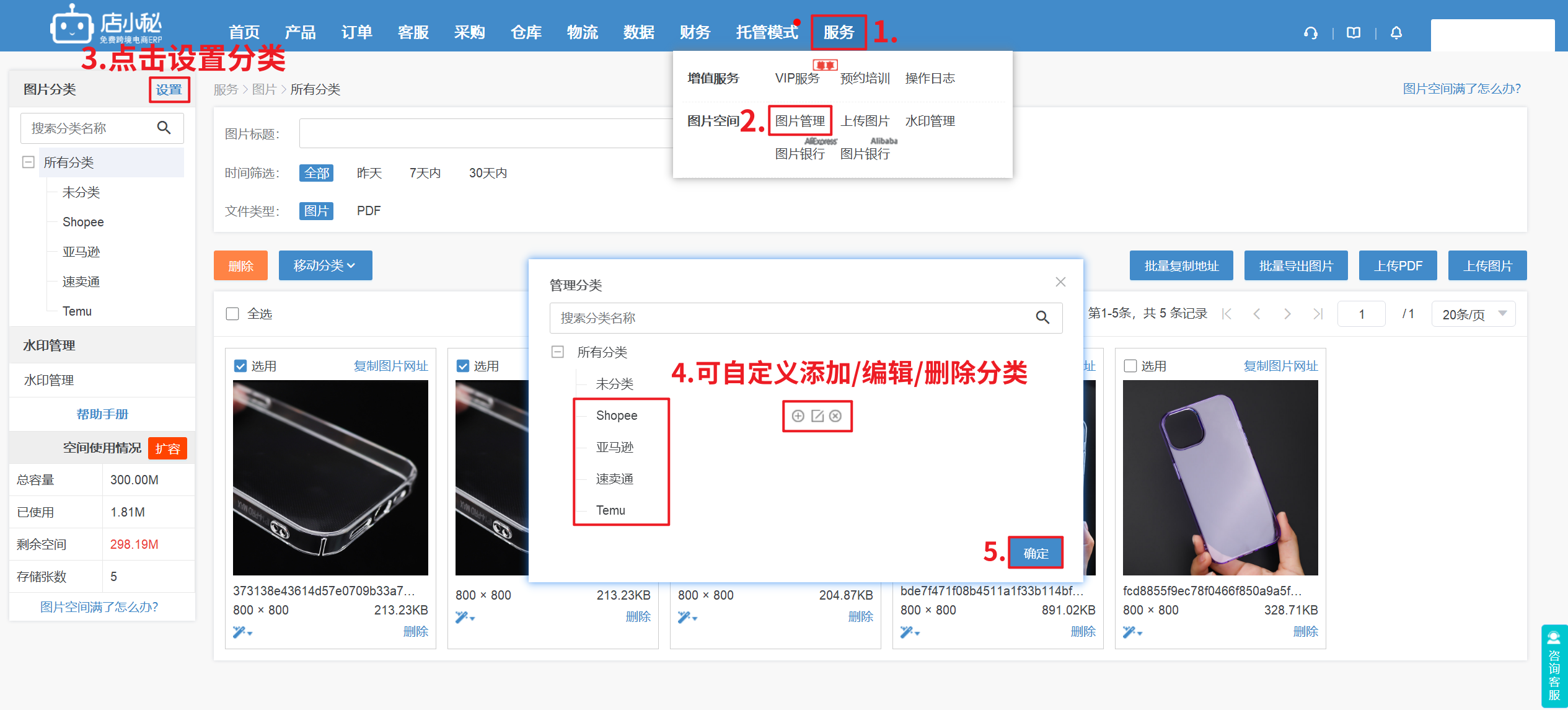Uncheck 选用 on the first image card

coord(240,366)
